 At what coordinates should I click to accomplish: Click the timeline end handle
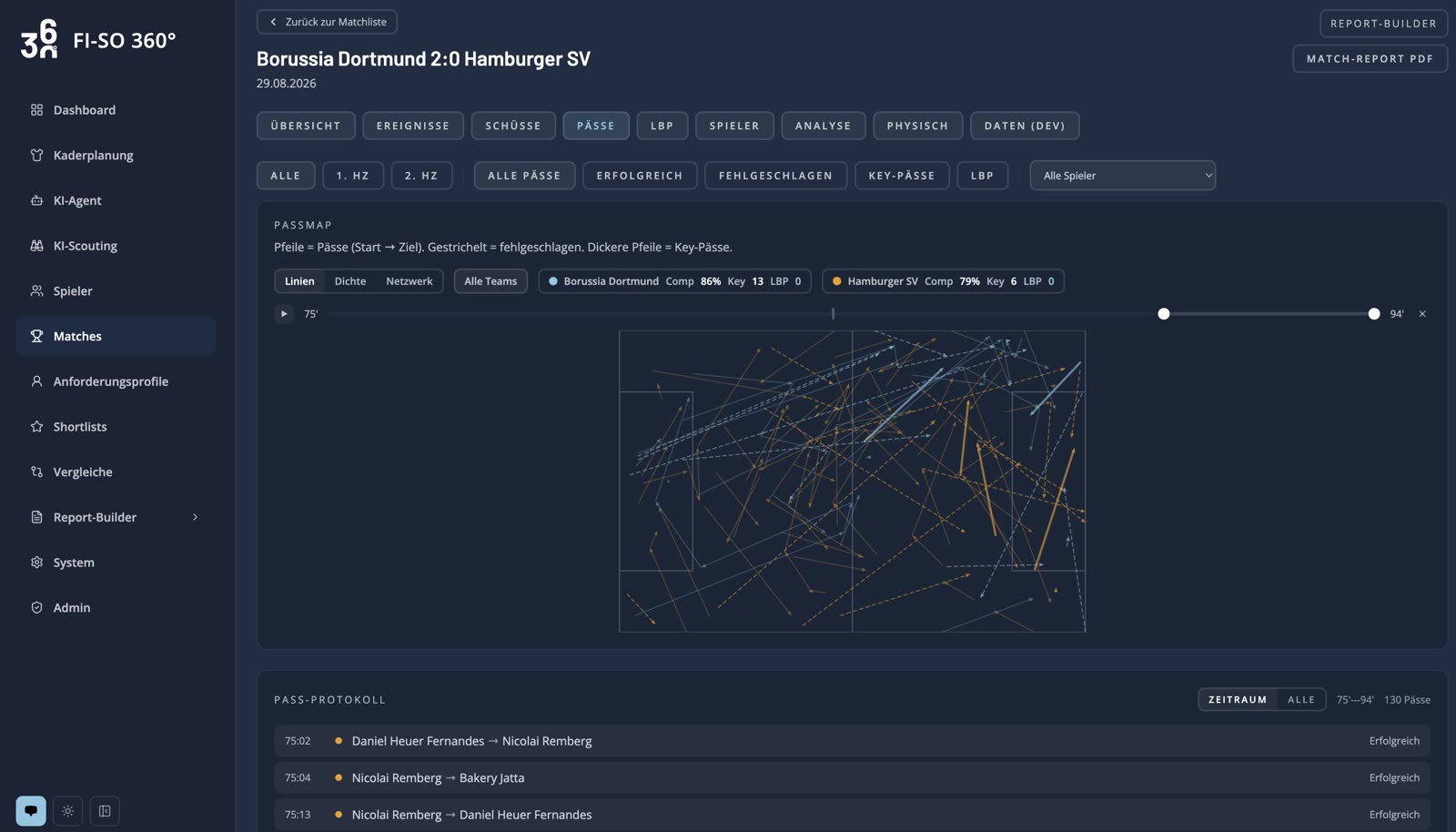coord(1374,314)
